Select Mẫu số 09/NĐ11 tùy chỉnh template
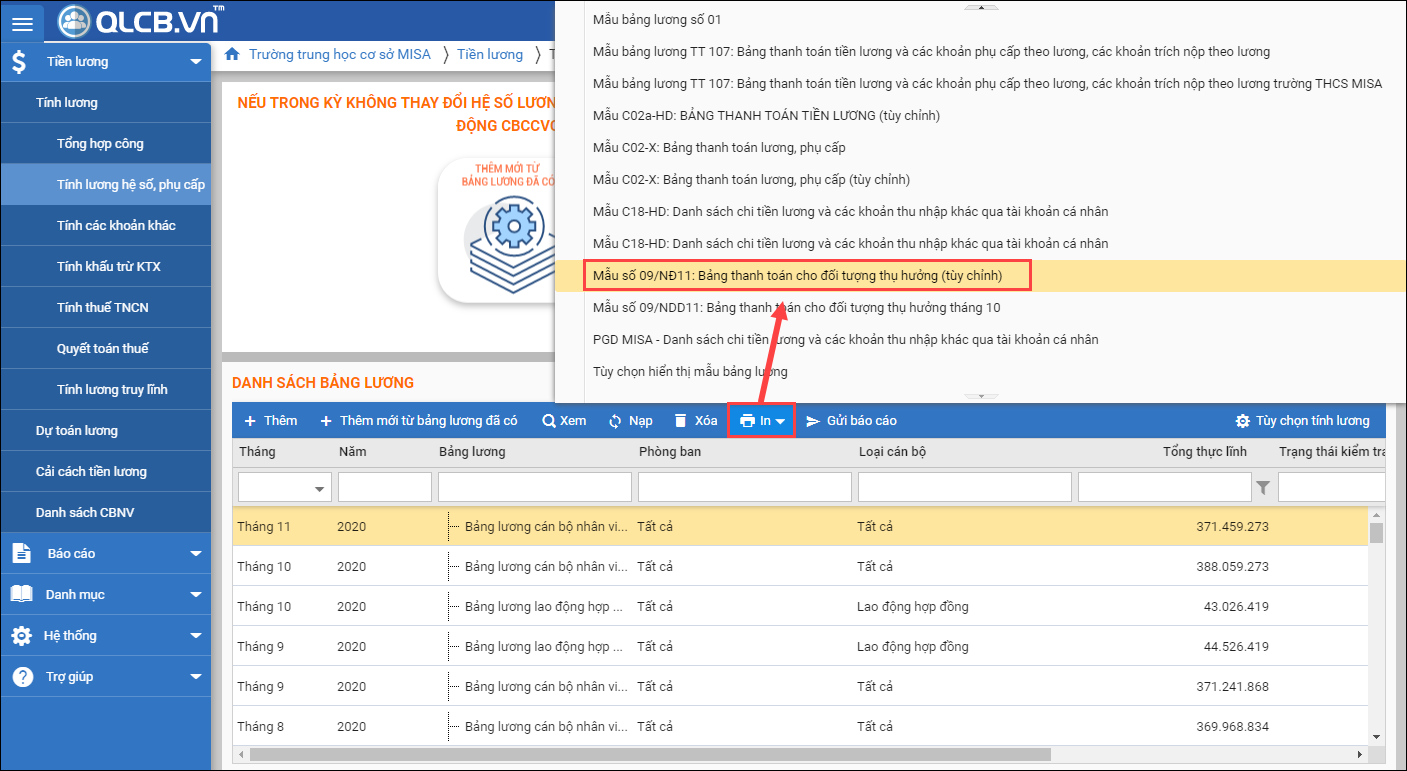1407x771 pixels. click(796, 275)
